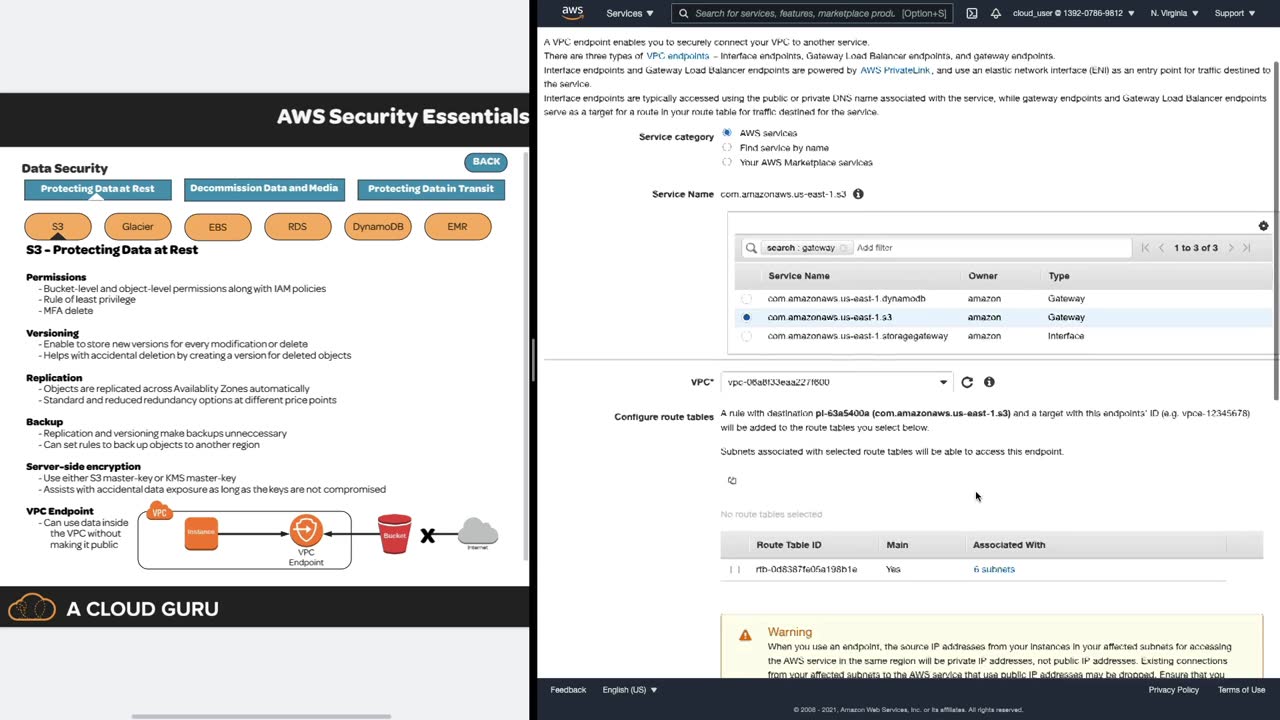
Task: Go to last page of service results
Action: pyautogui.click(x=1246, y=248)
